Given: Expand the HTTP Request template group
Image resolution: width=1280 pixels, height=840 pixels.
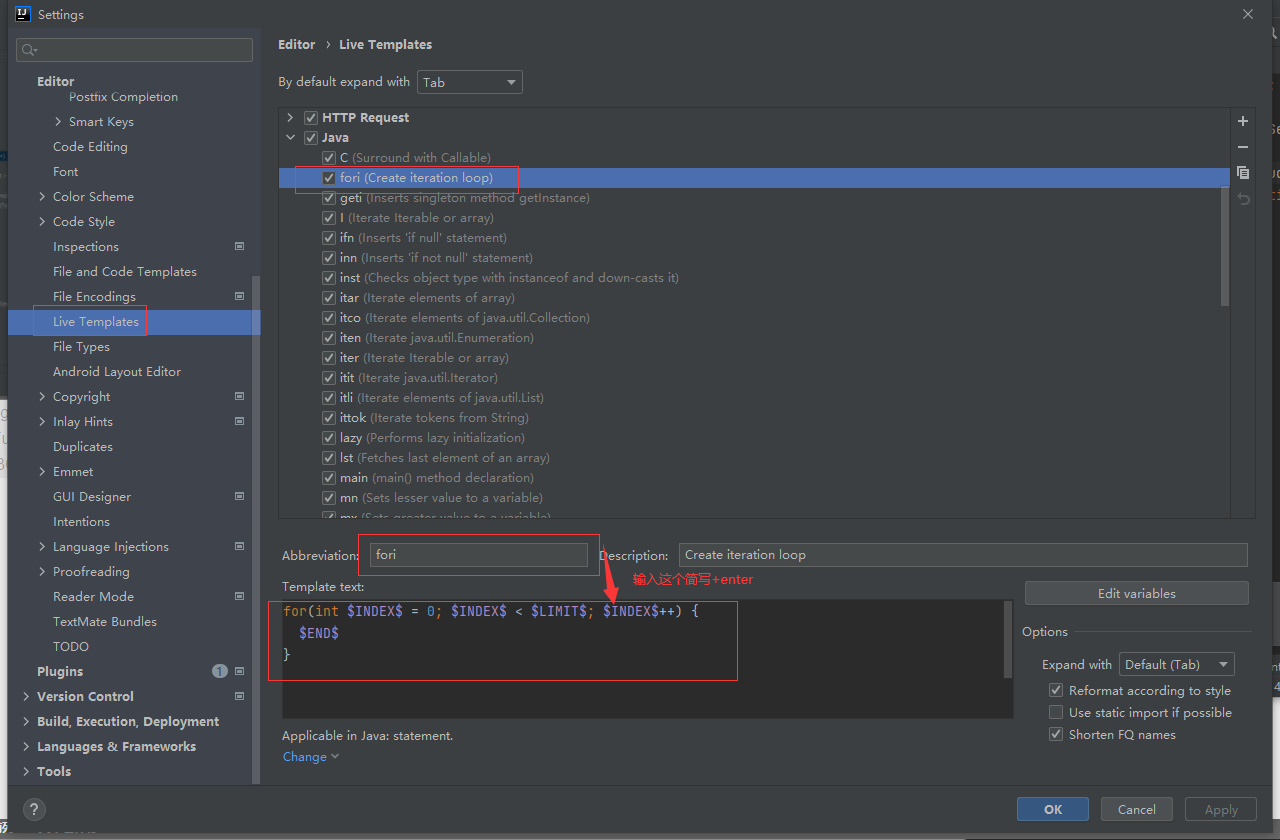Looking at the screenshot, I should 291,117.
